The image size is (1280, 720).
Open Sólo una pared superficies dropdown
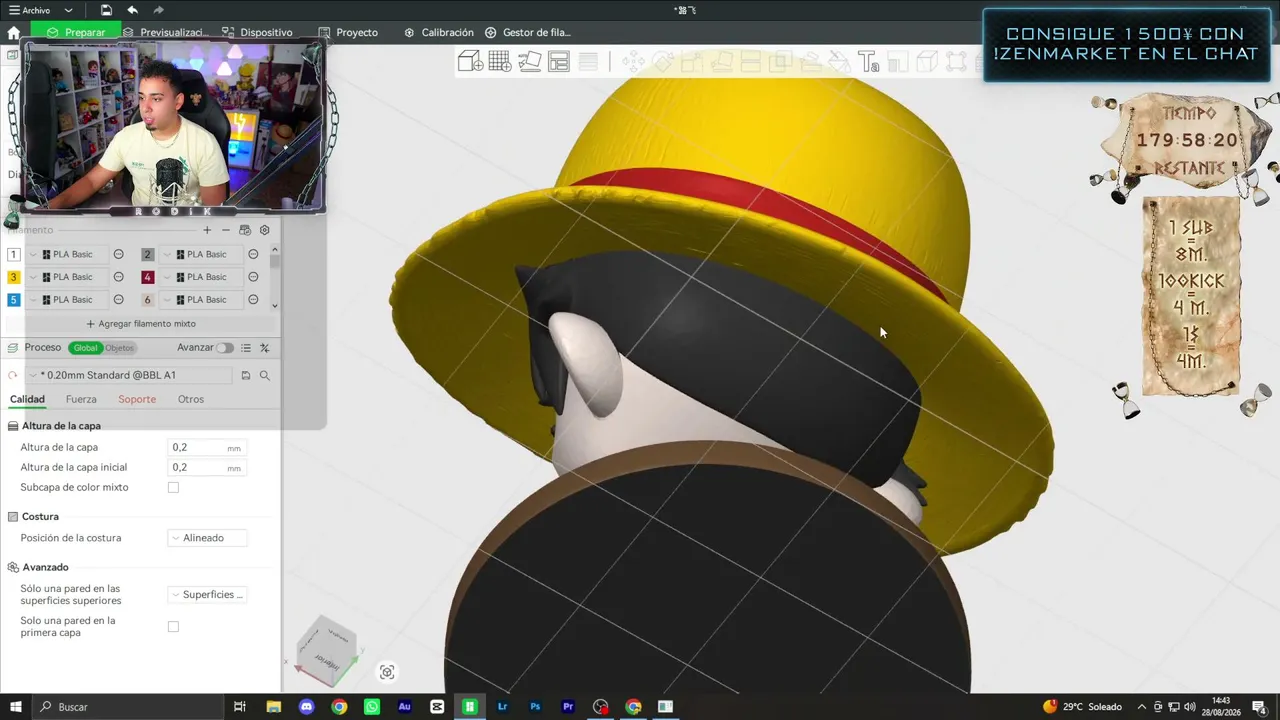[206, 595]
